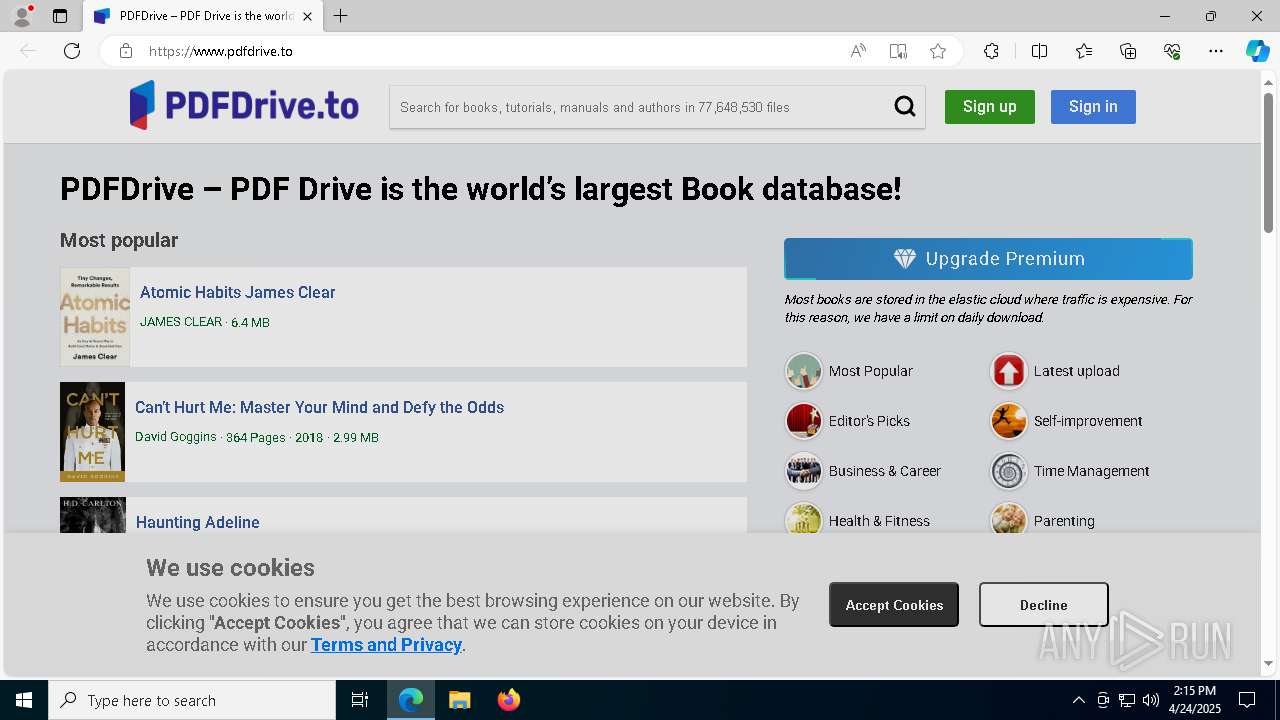Screen dimensions: 1280x720
Task: Open the Extensions puzzle icon
Action: 991,51
